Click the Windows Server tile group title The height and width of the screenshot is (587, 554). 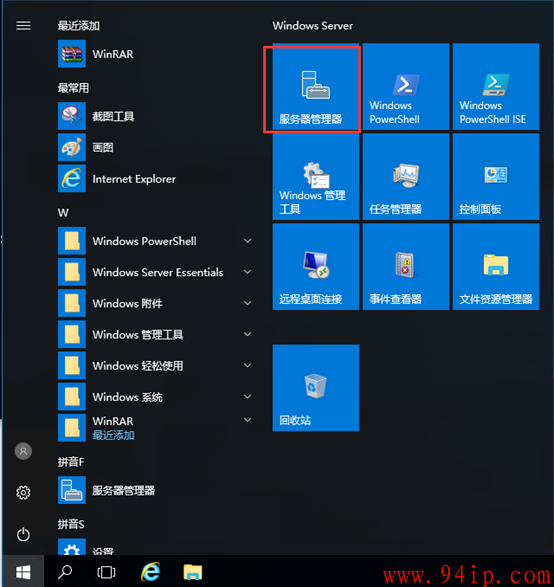[x=313, y=26]
